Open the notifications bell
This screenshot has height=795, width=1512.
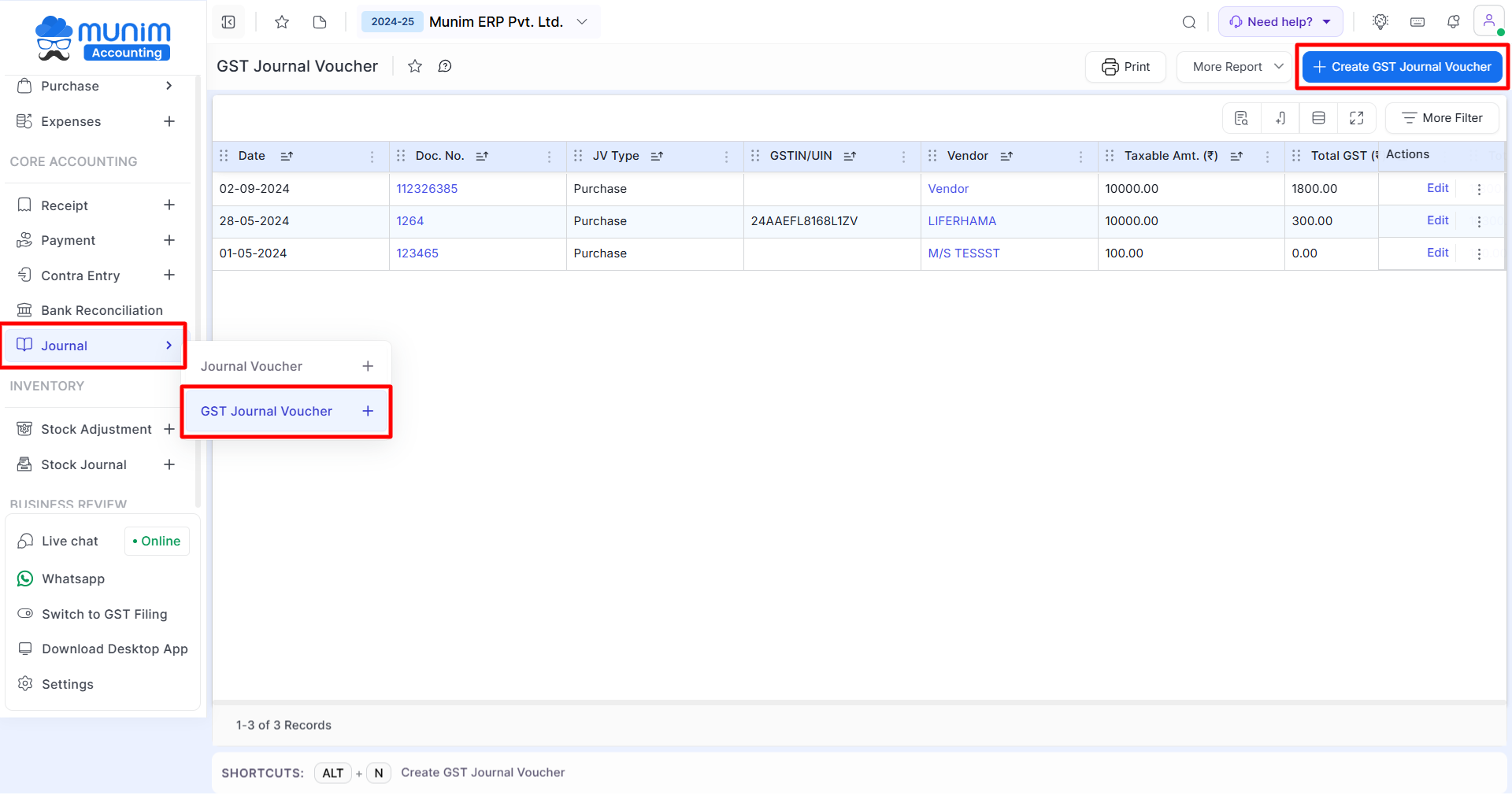pos(1454,22)
